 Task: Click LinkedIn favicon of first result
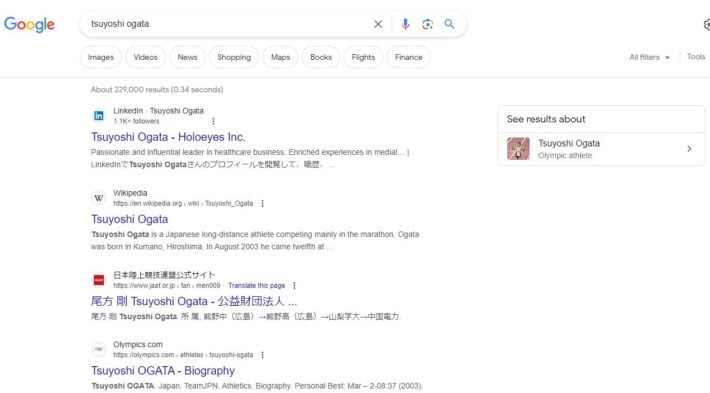[x=99, y=116]
